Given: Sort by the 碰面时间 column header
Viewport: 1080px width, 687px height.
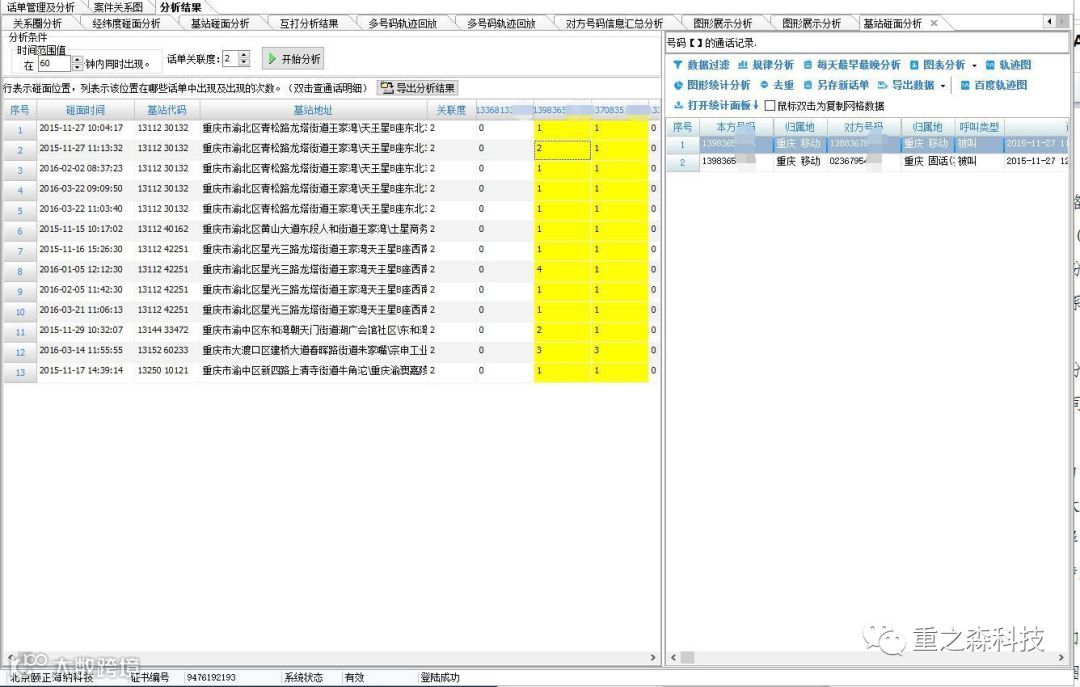Looking at the screenshot, I should 85,110.
